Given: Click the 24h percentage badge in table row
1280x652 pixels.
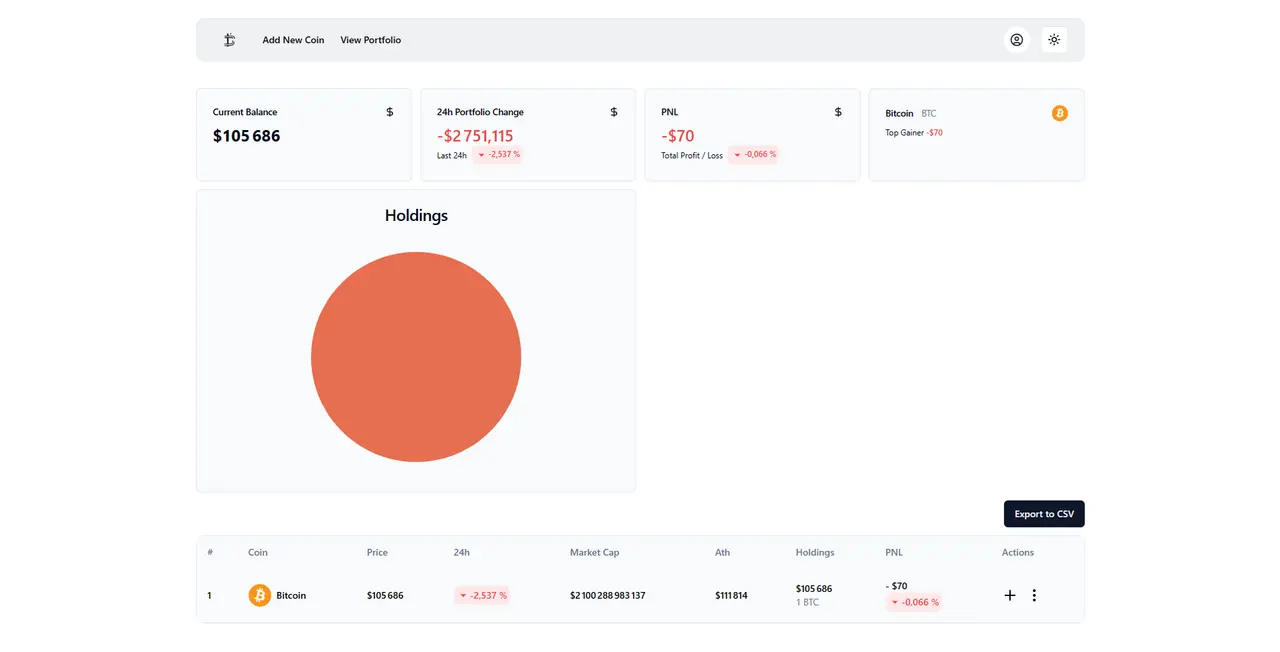Looking at the screenshot, I should [482, 595].
